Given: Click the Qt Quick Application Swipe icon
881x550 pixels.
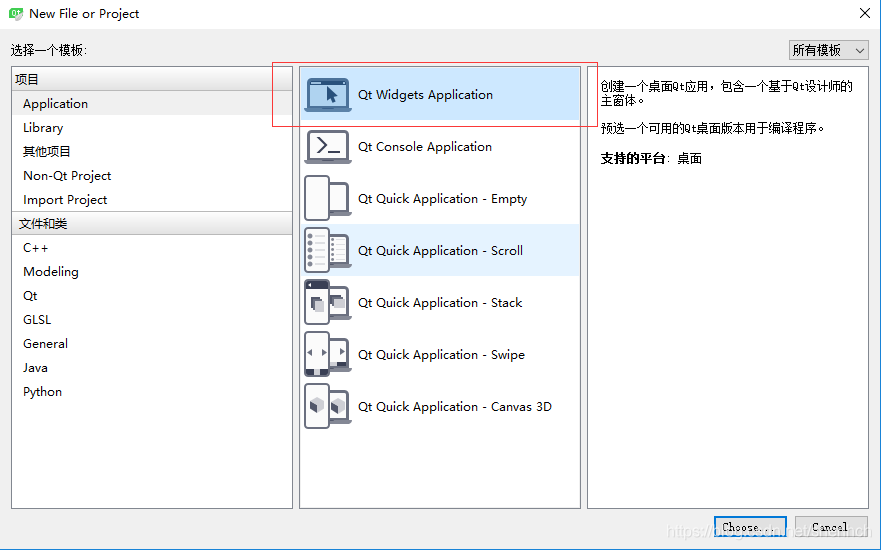Looking at the screenshot, I should click(328, 354).
